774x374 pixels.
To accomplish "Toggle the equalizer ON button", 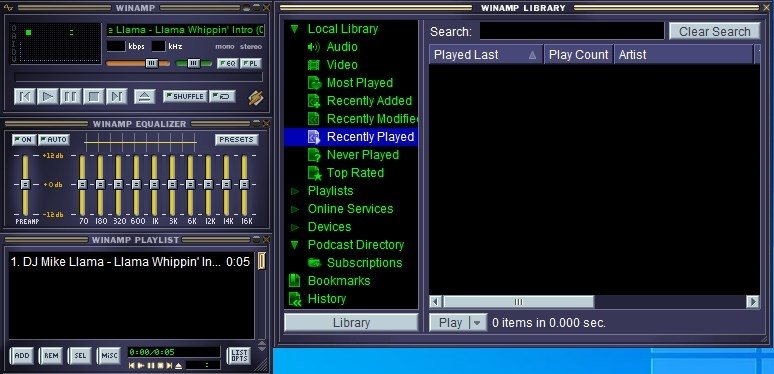I will click(x=24, y=140).
